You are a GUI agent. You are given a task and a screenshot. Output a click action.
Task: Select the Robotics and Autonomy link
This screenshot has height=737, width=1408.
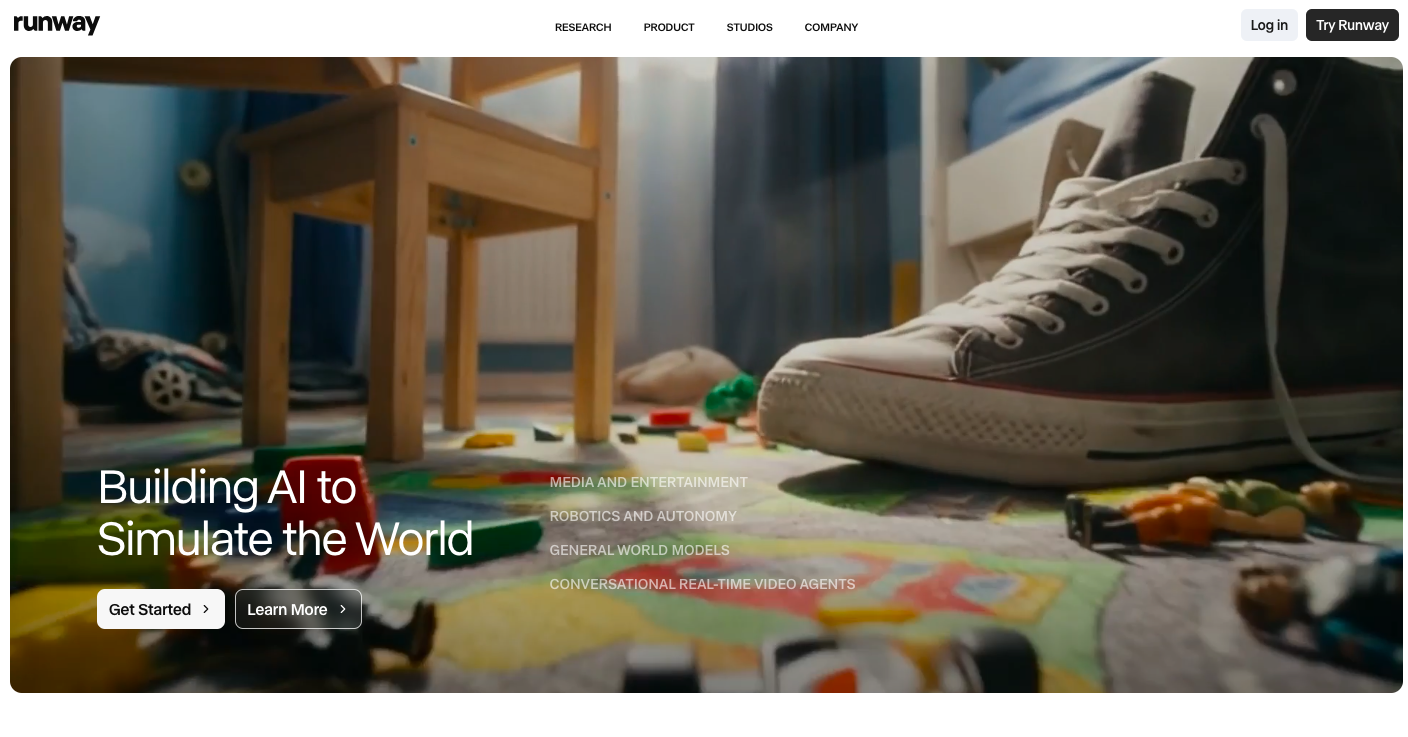(642, 516)
